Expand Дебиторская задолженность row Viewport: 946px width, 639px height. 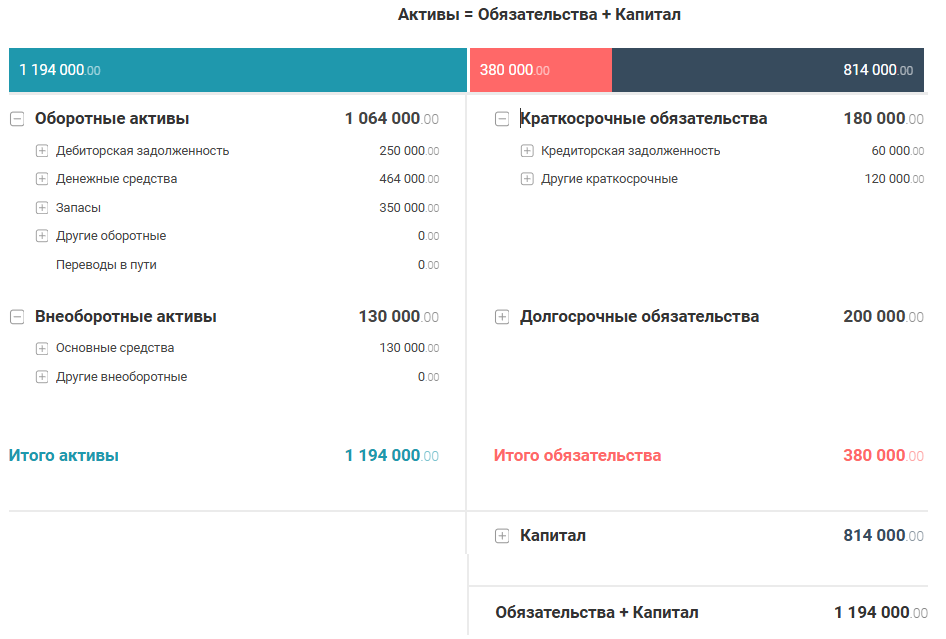[42, 151]
